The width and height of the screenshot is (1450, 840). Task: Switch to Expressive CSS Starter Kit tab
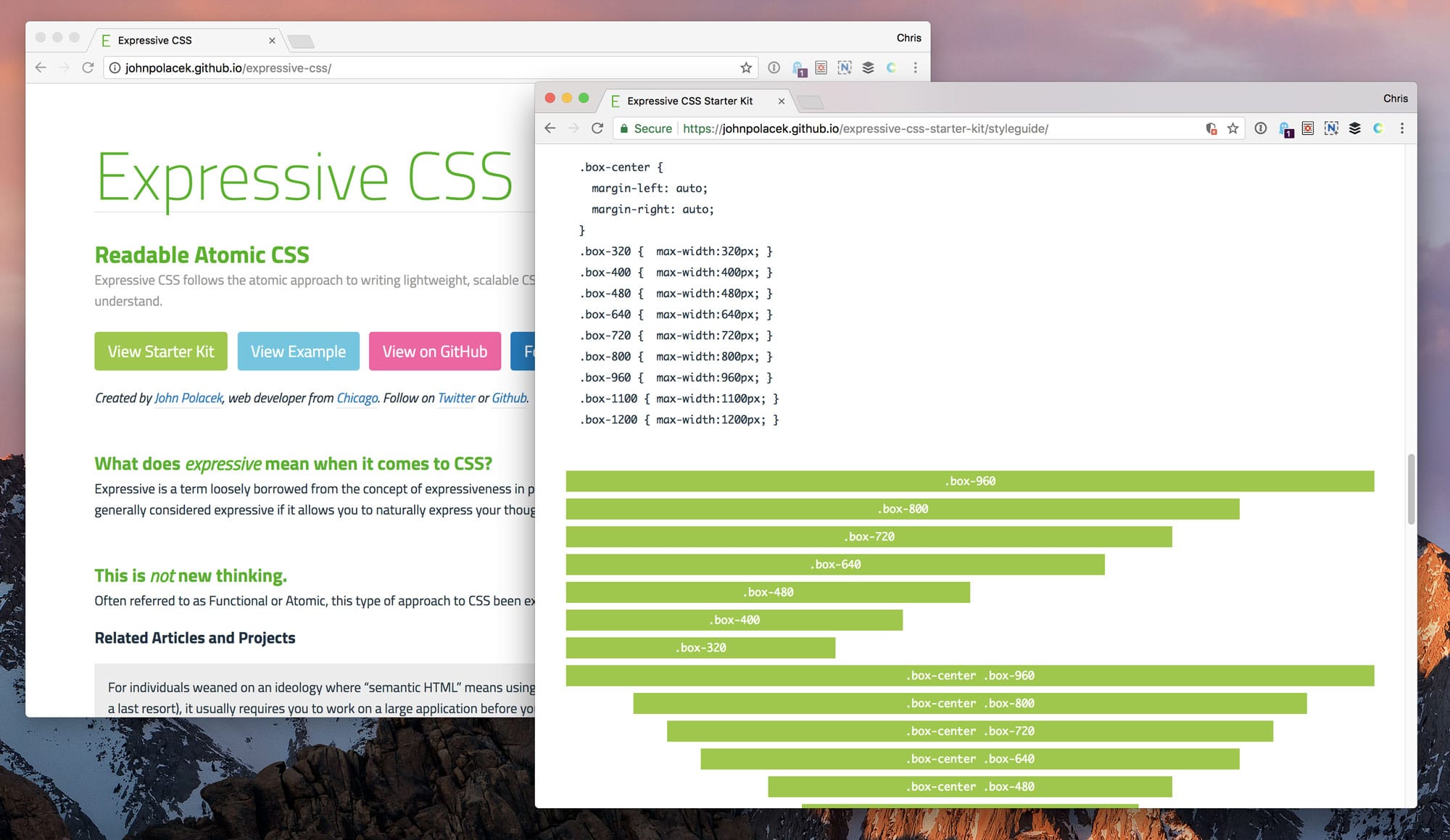(x=689, y=101)
